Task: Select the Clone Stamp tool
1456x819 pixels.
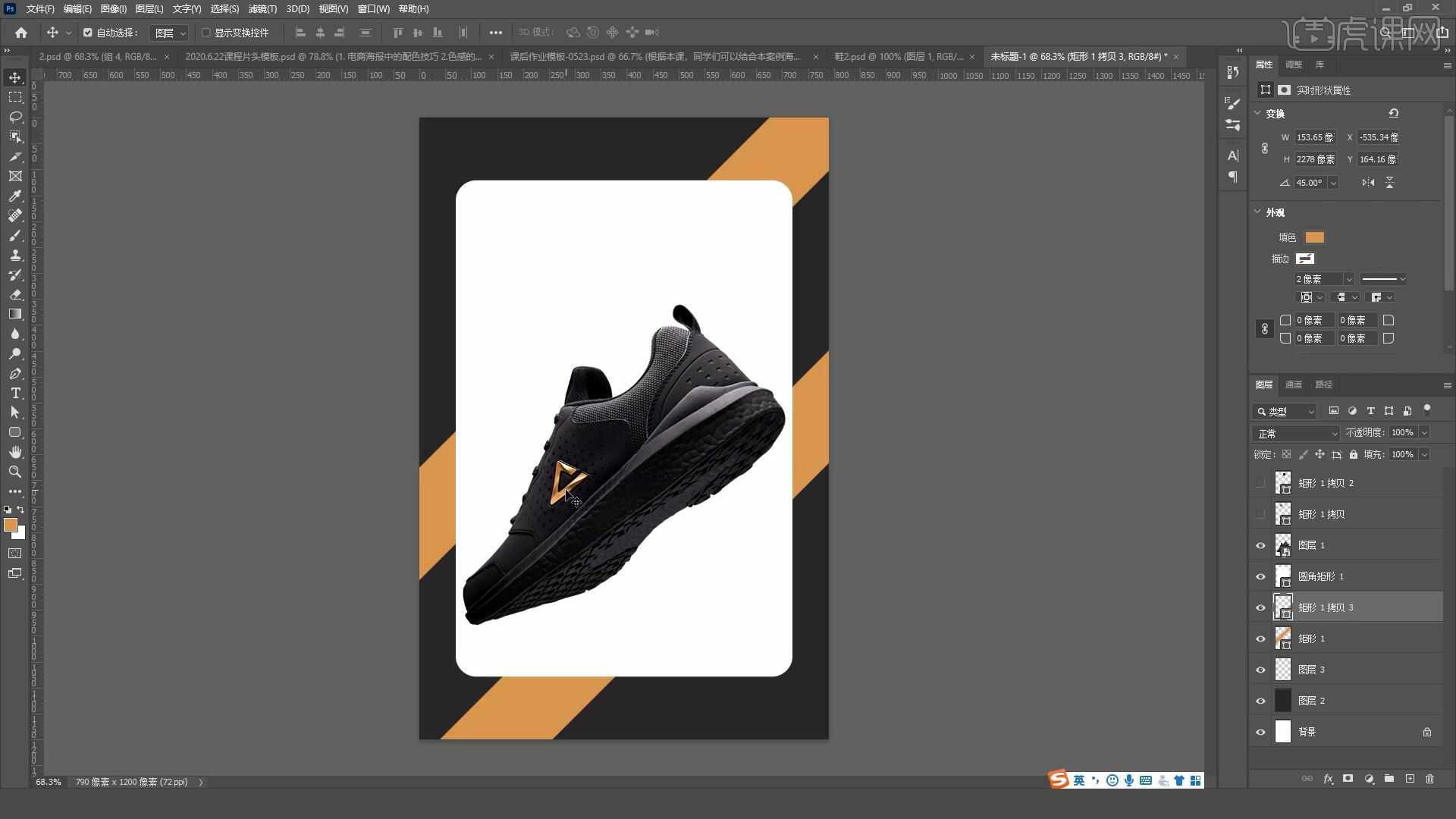Action: pos(15,255)
